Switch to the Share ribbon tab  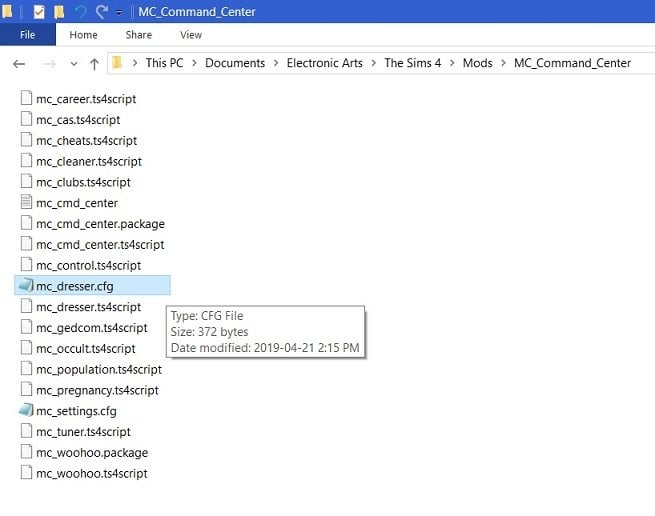(139, 35)
